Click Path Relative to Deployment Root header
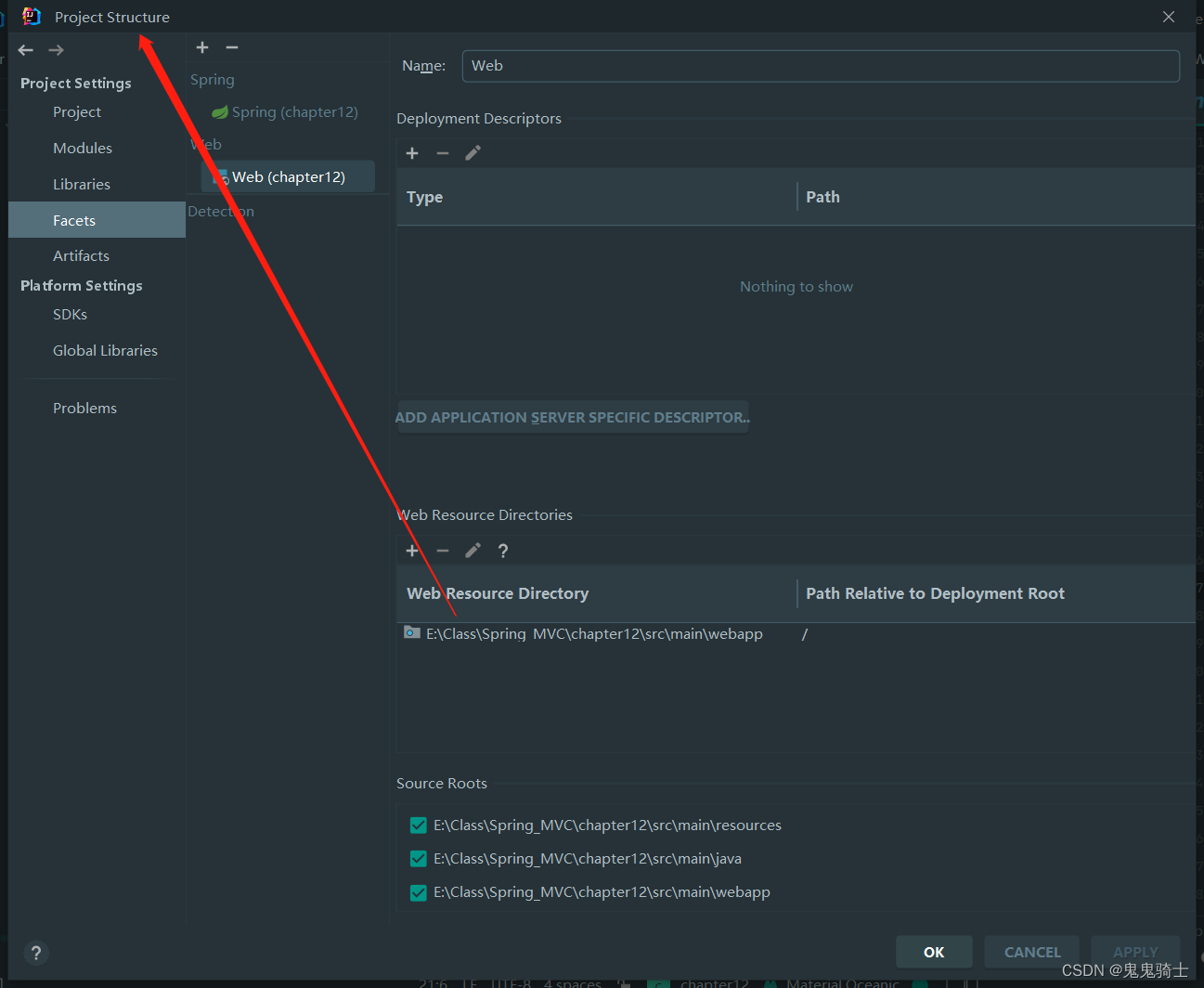Viewport: 1204px width, 988px height. point(996,593)
